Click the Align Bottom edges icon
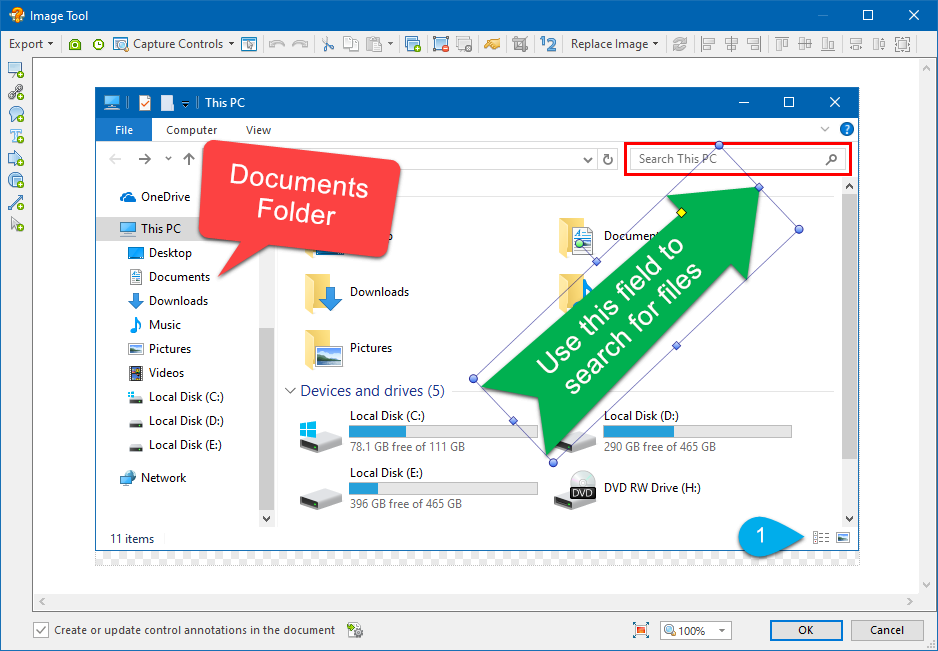The height and width of the screenshot is (651, 938). tap(828, 44)
